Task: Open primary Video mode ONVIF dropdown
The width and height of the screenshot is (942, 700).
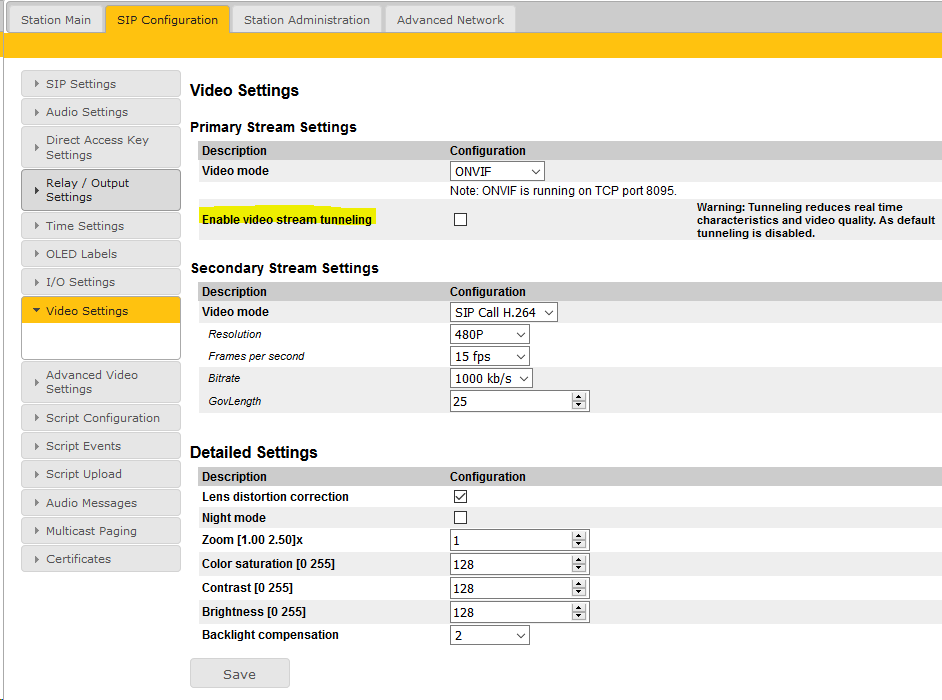Action: click(498, 171)
